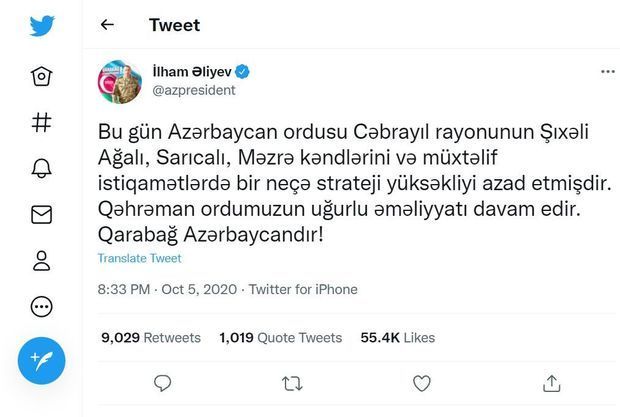Retweet using the arrows icon
Screen dimensions: 620x417
pyautogui.click(x=292, y=383)
